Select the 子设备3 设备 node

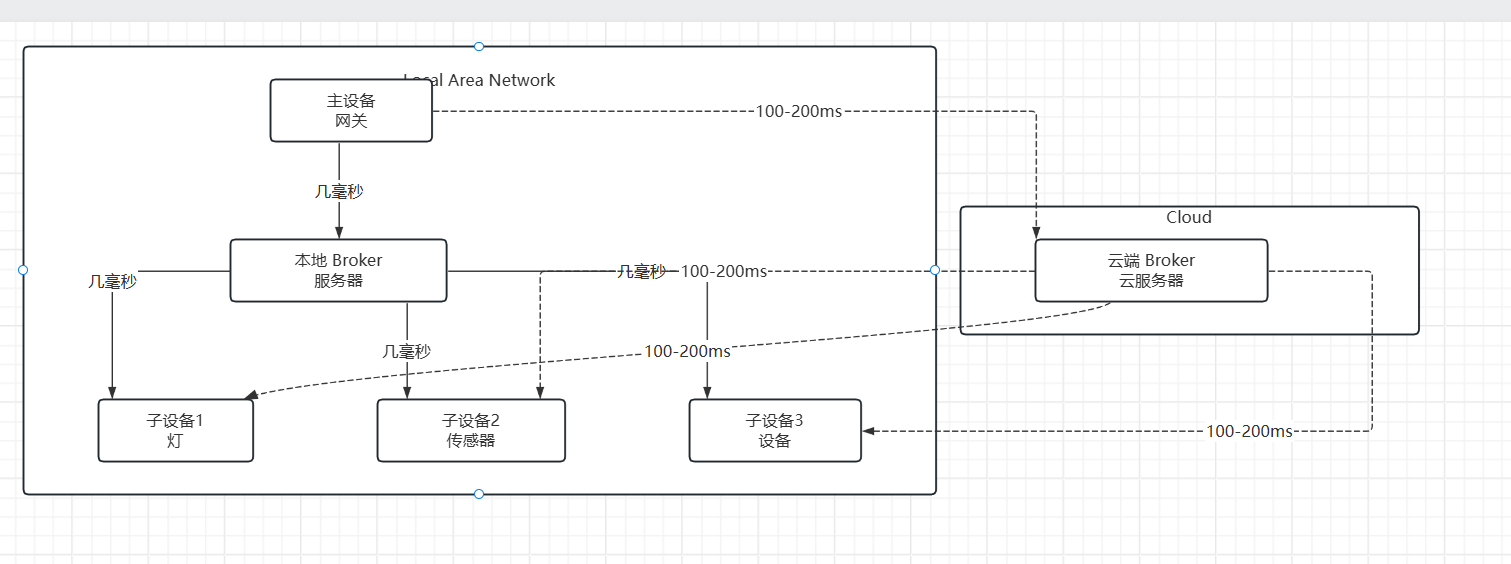pos(775,430)
